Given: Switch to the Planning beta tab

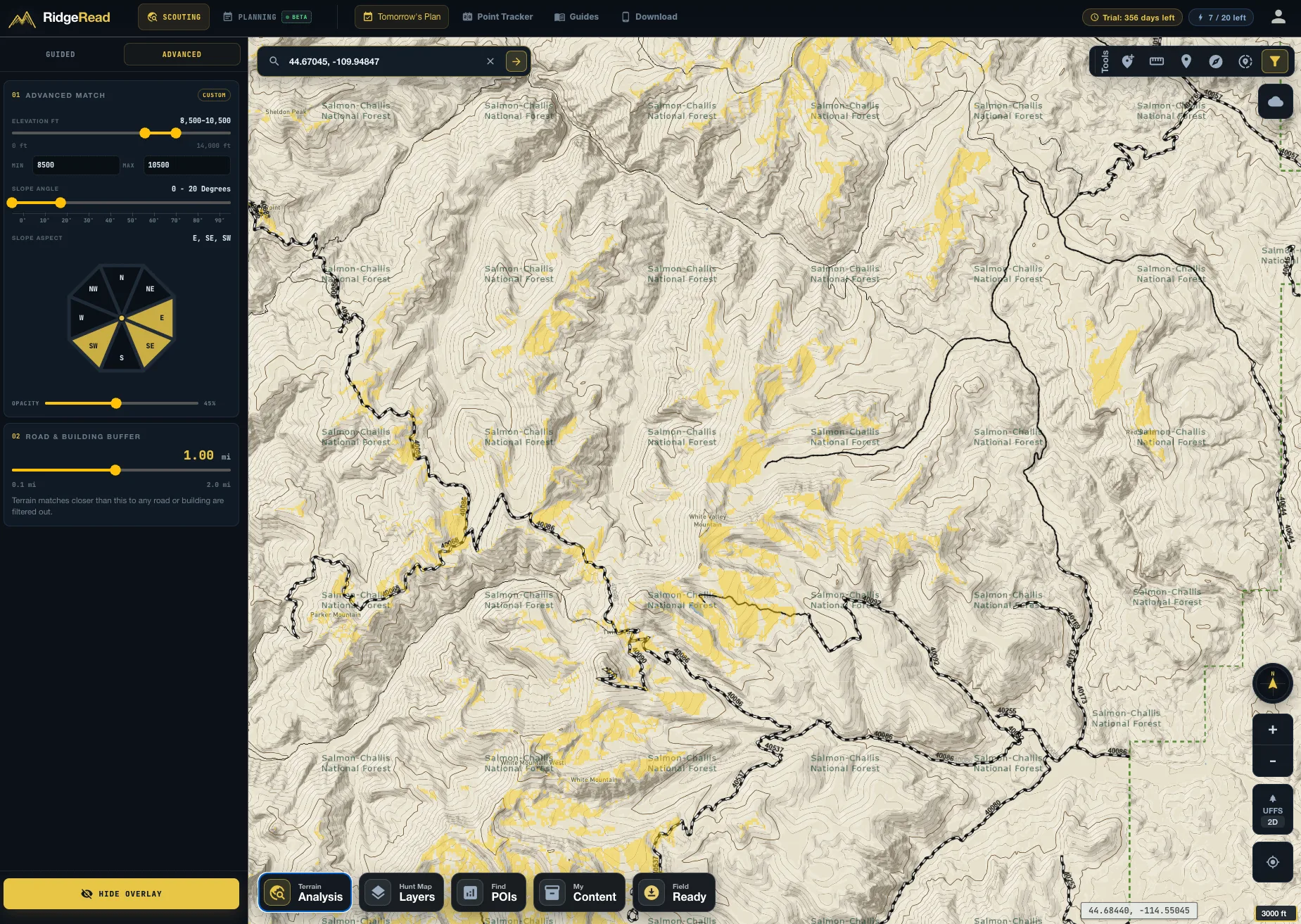Looking at the screenshot, I should coord(267,17).
